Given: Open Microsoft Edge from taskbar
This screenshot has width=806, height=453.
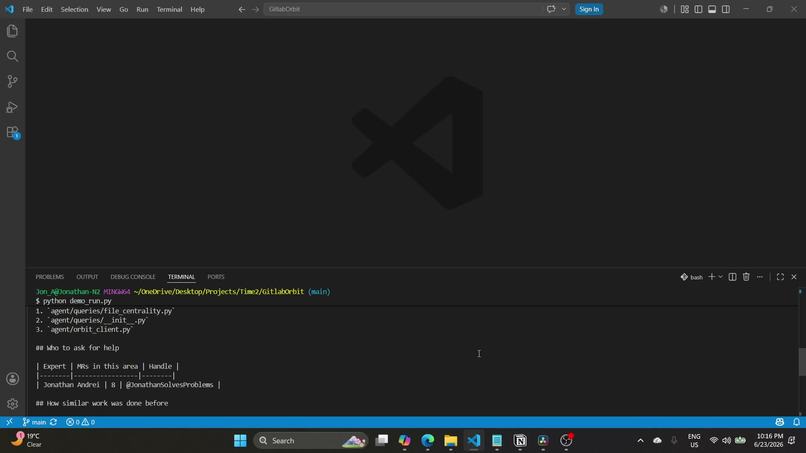Looking at the screenshot, I should point(428,441).
